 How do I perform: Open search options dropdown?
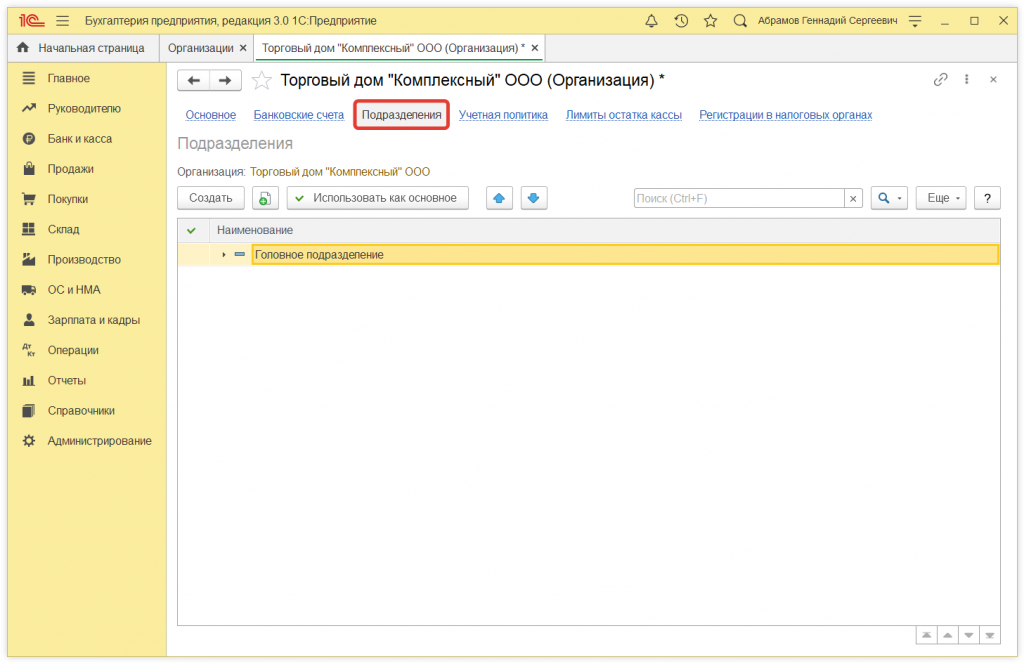pos(889,198)
